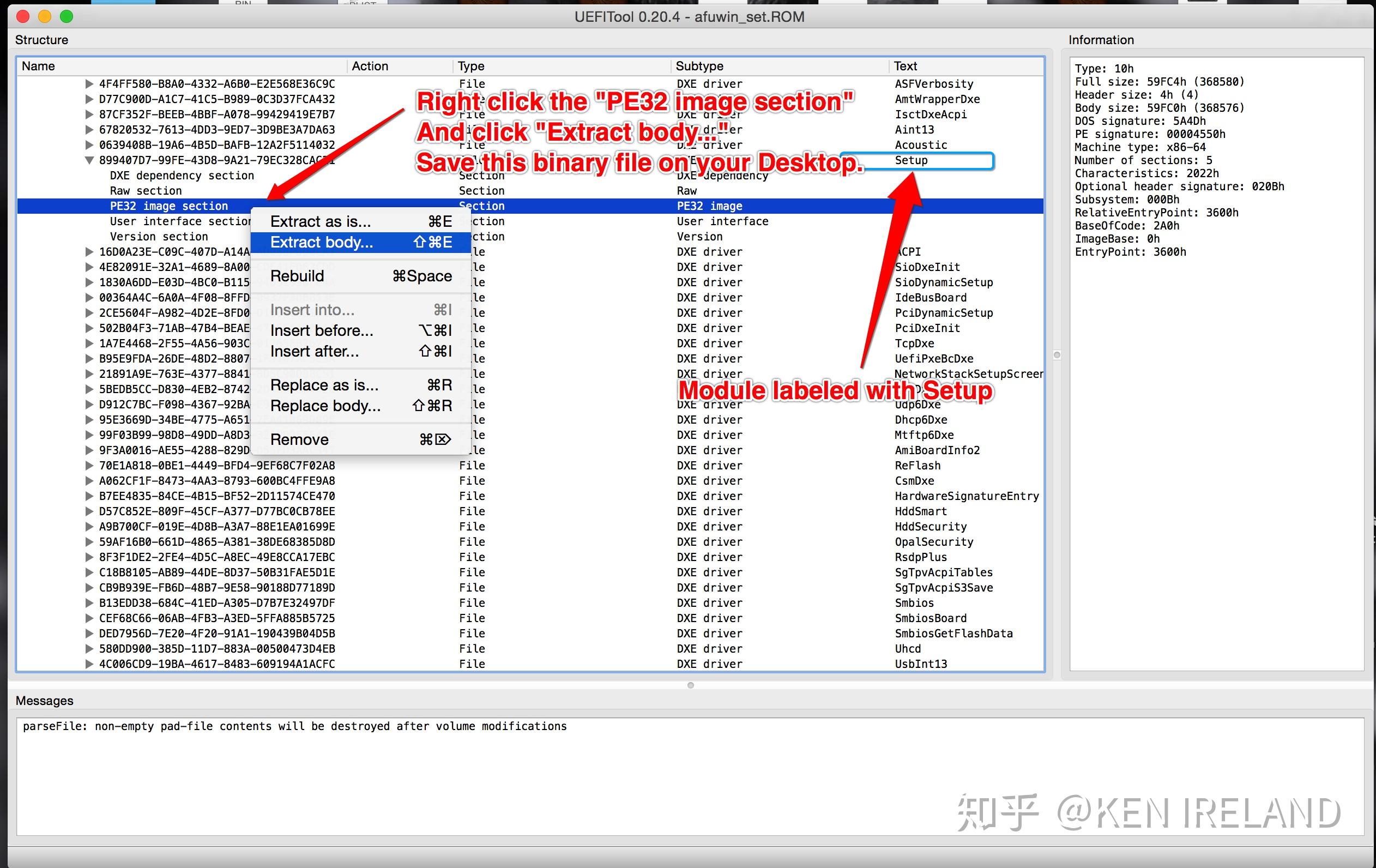Choose "Extract as is..." in the context menu
This screenshot has width=1376, height=868.
coord(319,221)
